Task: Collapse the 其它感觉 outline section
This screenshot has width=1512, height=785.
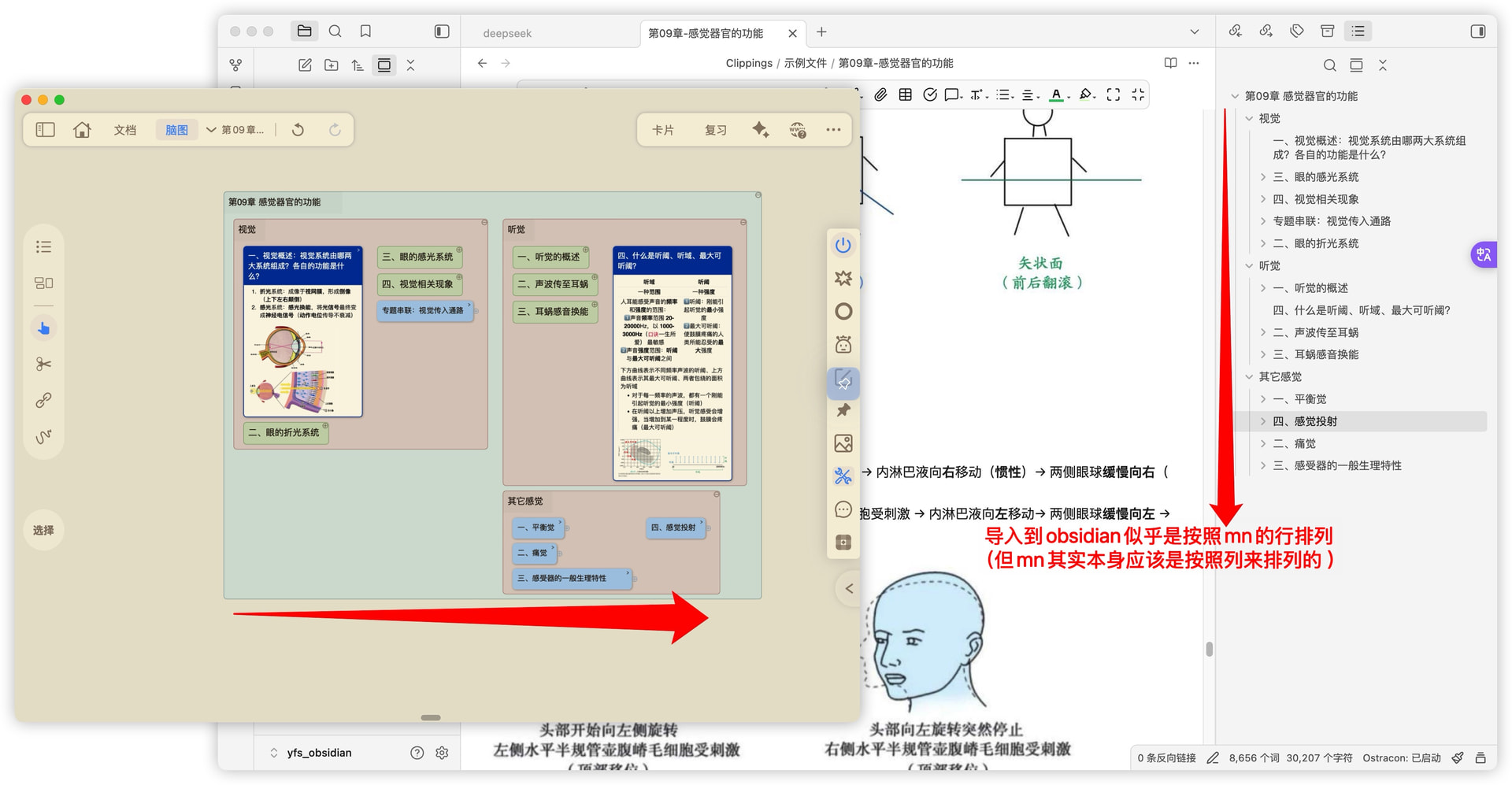Action: pos(1249,377)
